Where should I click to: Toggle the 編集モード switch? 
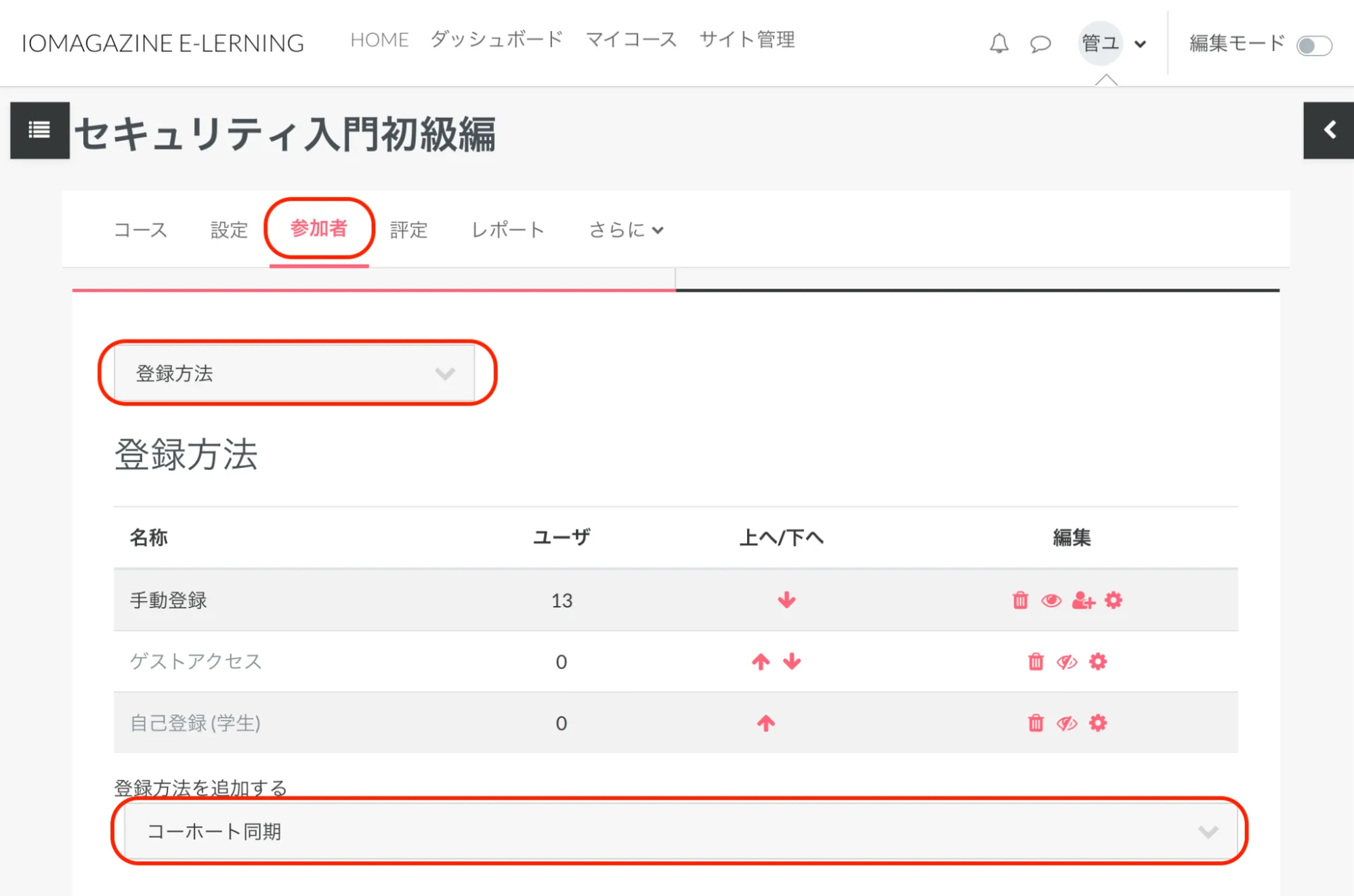click(x=1313, y=45)
